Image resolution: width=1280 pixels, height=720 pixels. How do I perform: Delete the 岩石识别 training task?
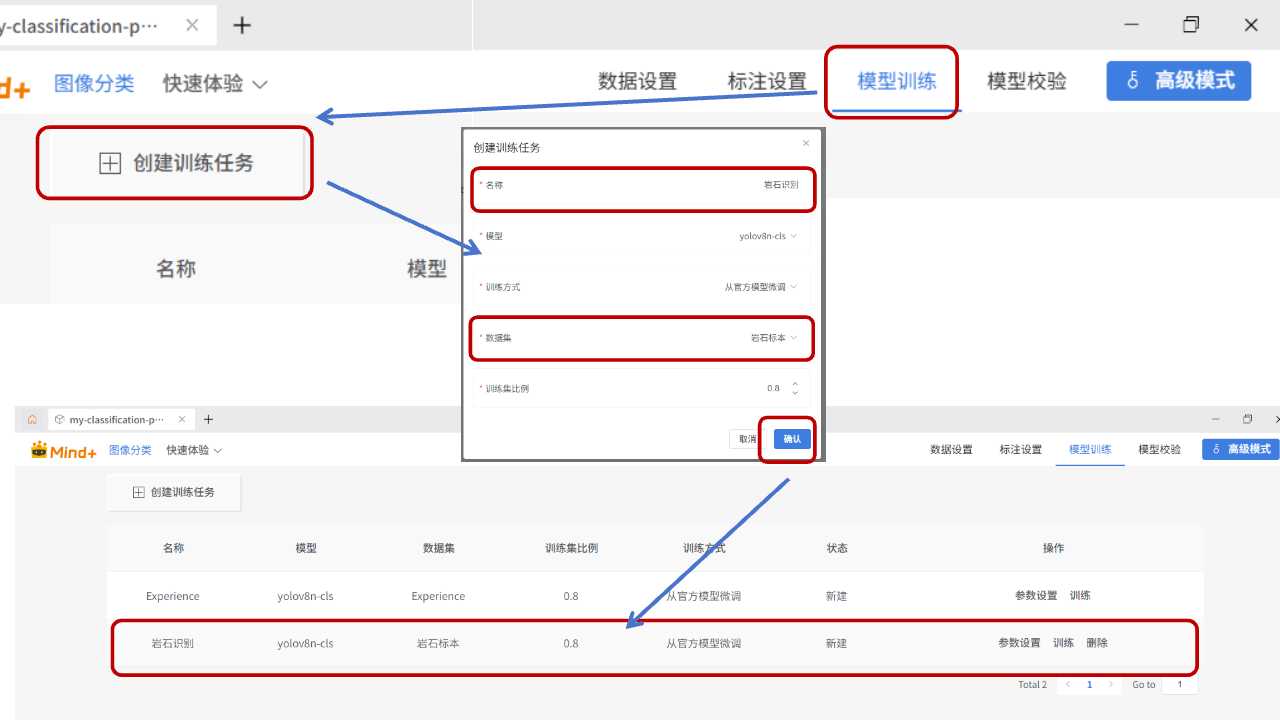(1097, 643)
